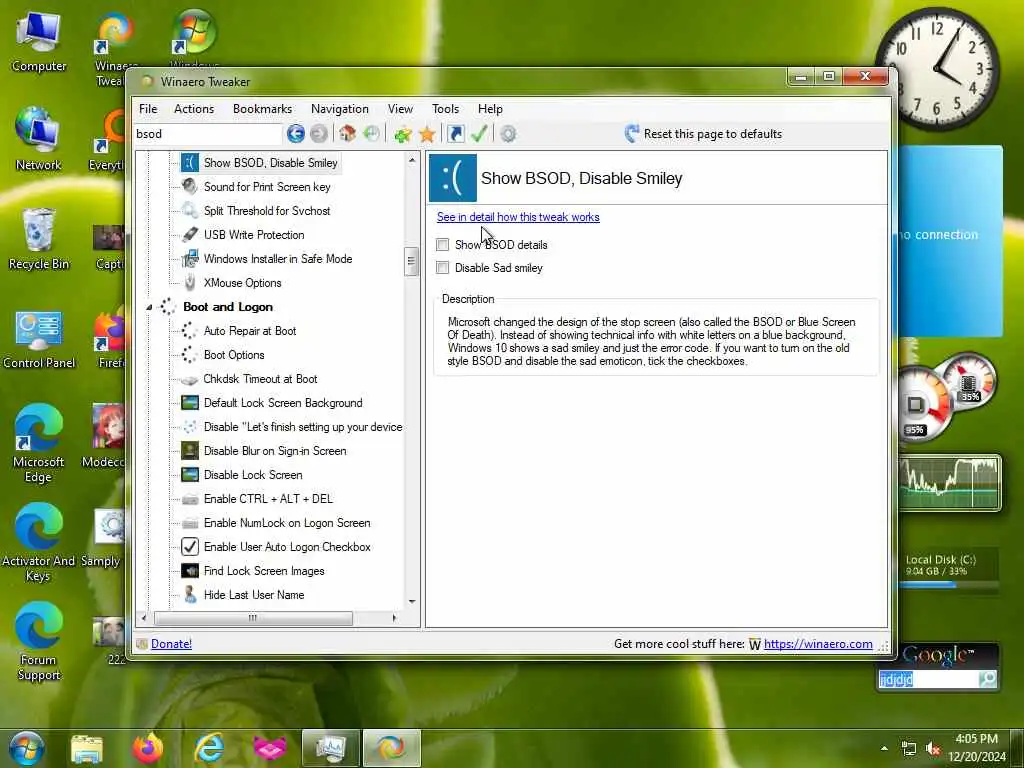Launch Firefox from the taskbar
The width and height of the screenshot is (1024, 768).
click(148, 749)
